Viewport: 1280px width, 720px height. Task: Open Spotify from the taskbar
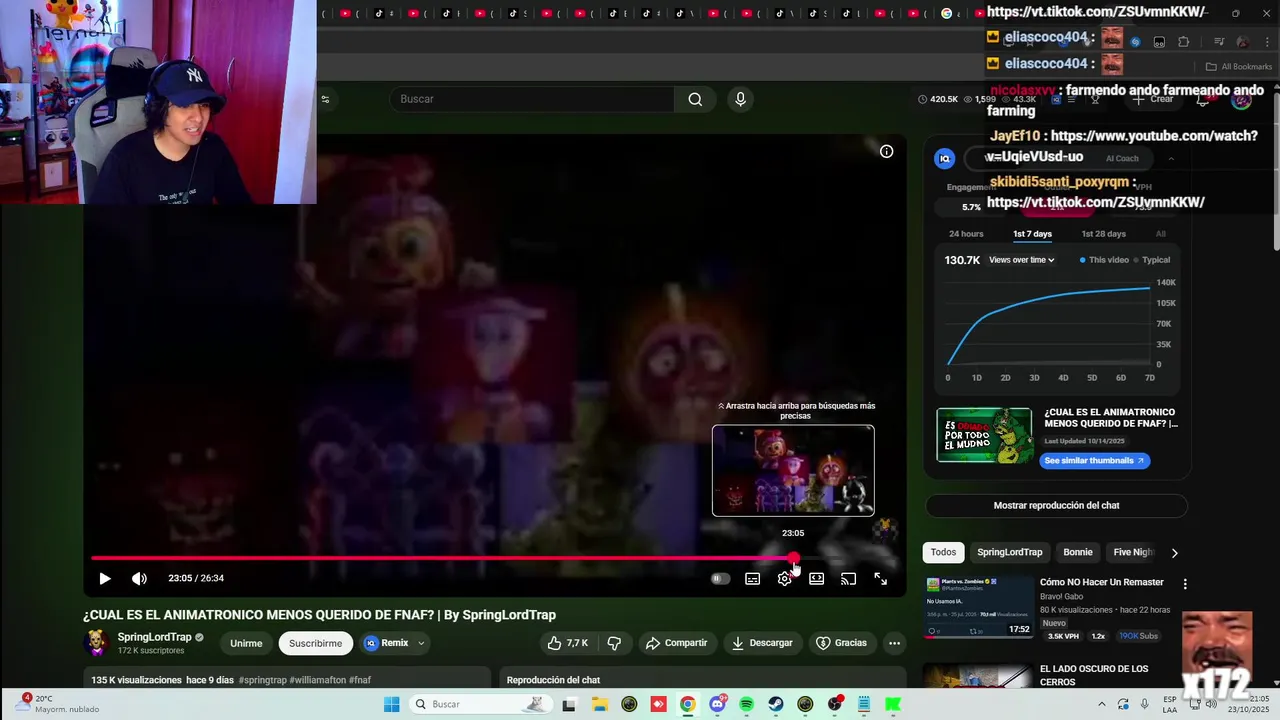pyautogui.click(x=746, y=704)
